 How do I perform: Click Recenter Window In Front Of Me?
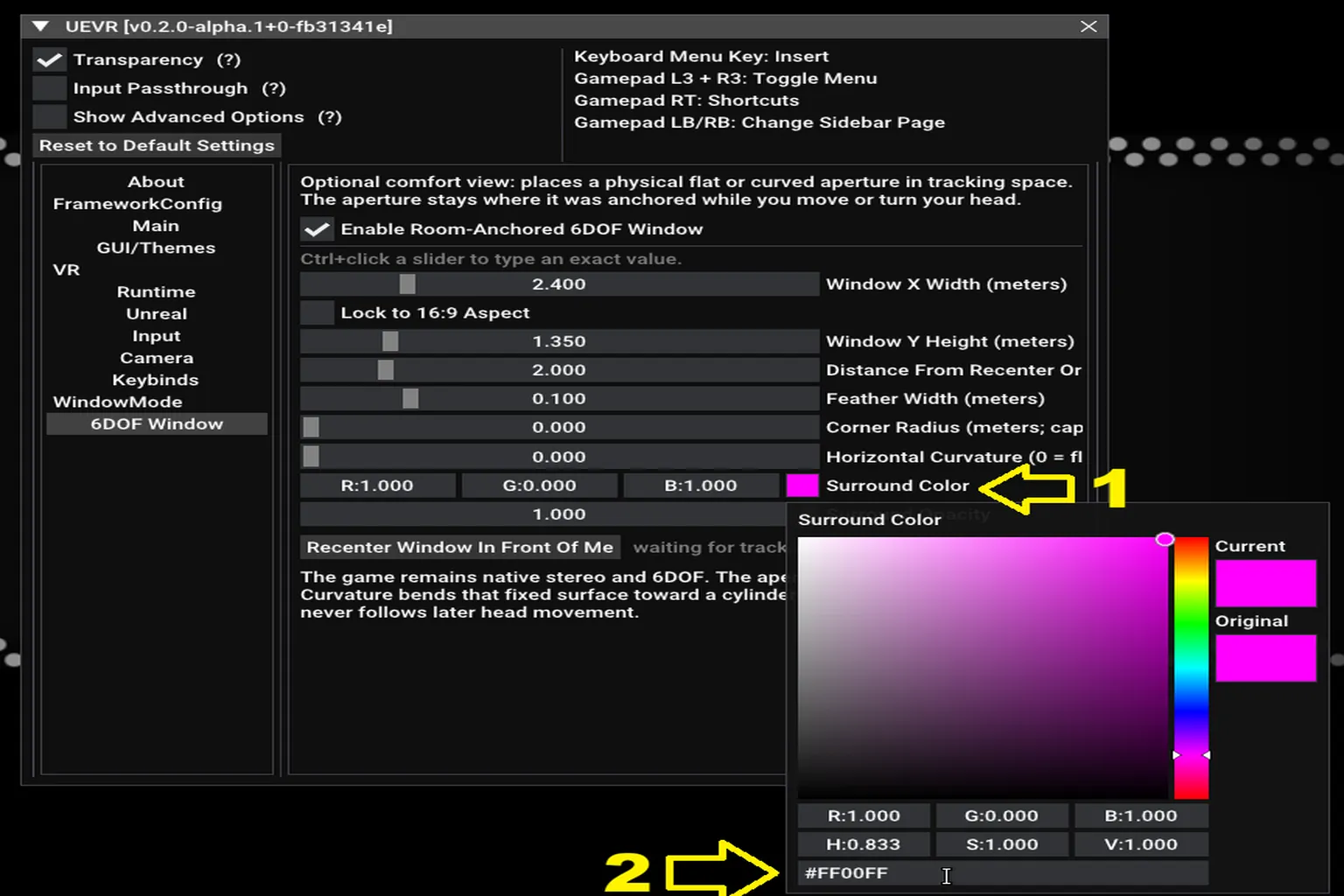coord(460,548)
